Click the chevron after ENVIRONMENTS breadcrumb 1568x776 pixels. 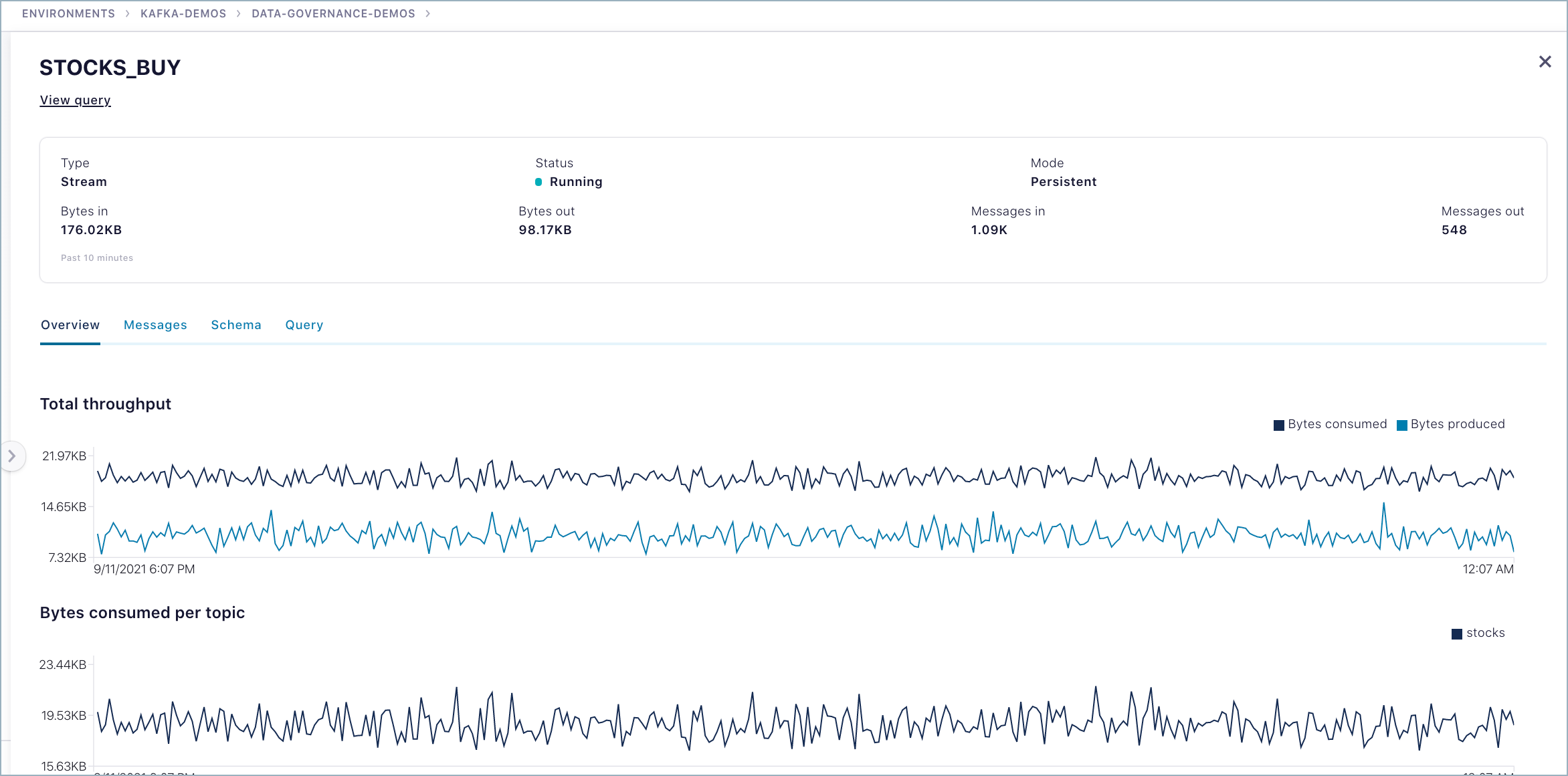[127, 13]
